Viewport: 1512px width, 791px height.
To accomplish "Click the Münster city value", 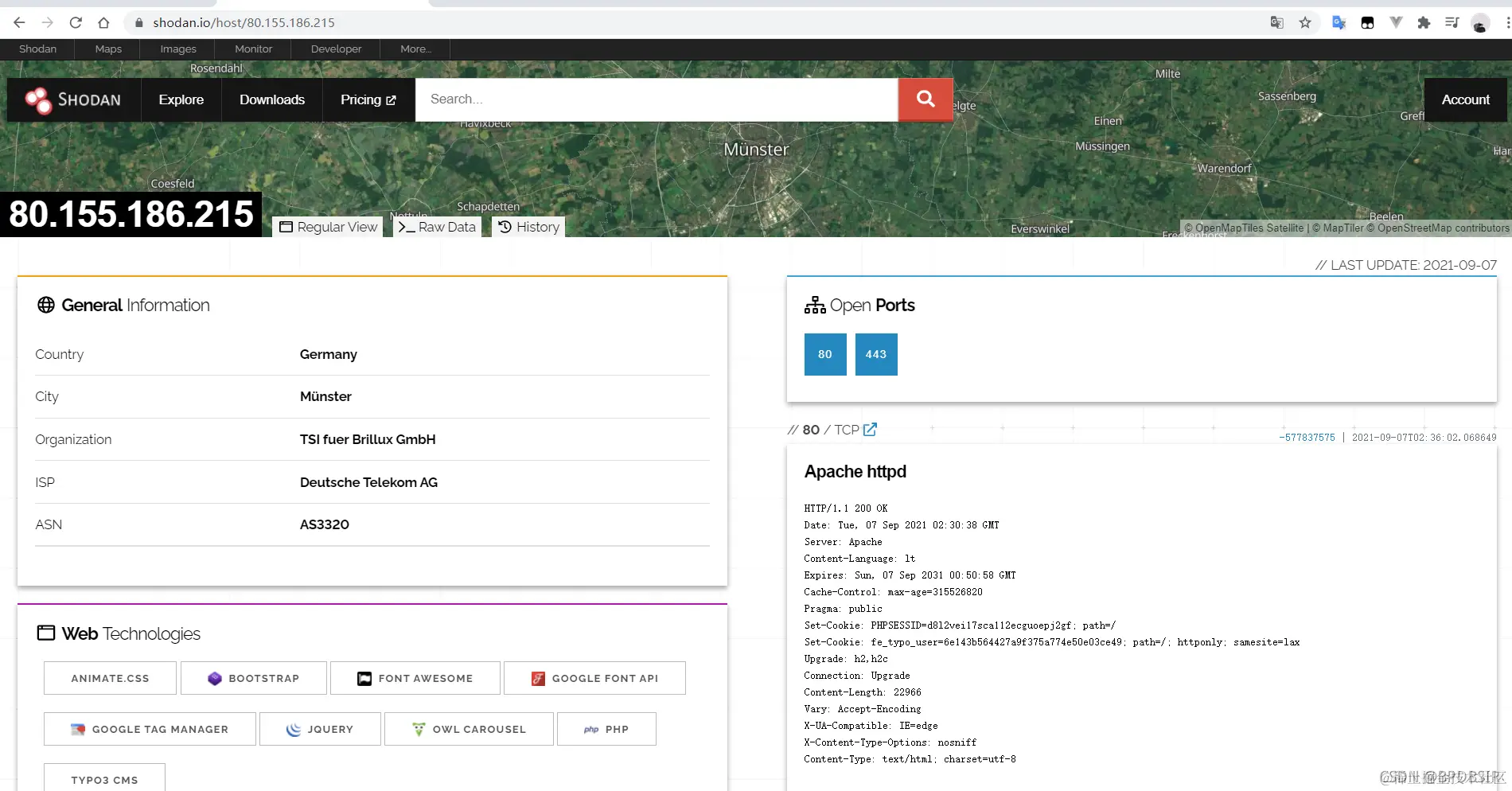I will click(325, 396).
